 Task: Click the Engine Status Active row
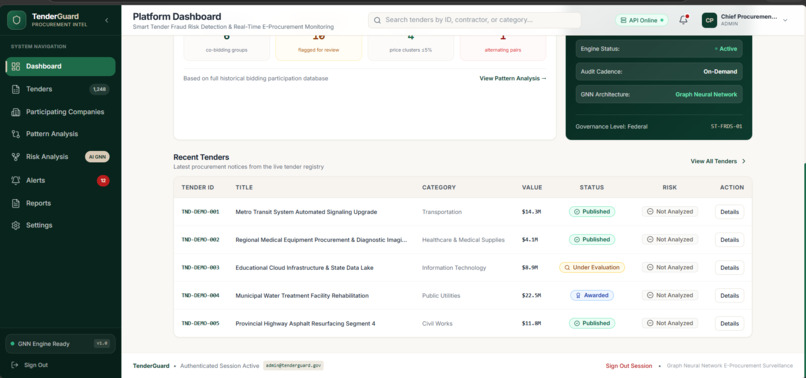click(659, 49)
